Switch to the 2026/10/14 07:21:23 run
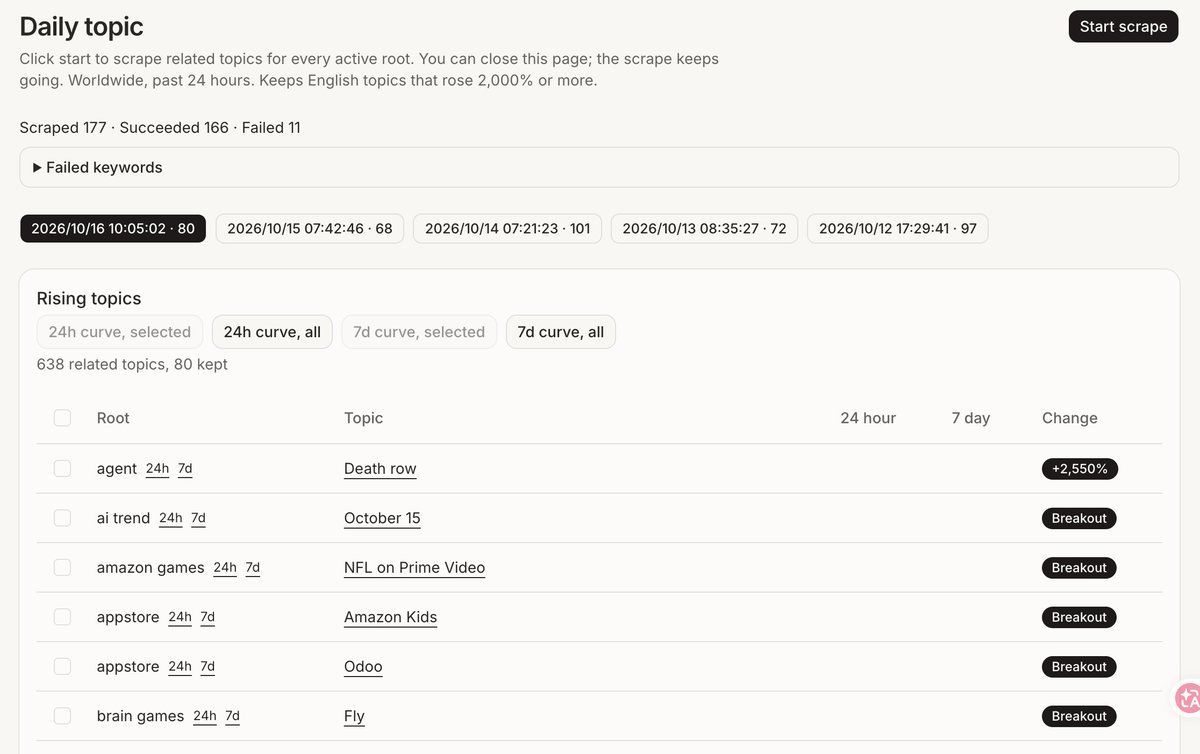Screen dimensions: 1200x754 tap(507, 228)
